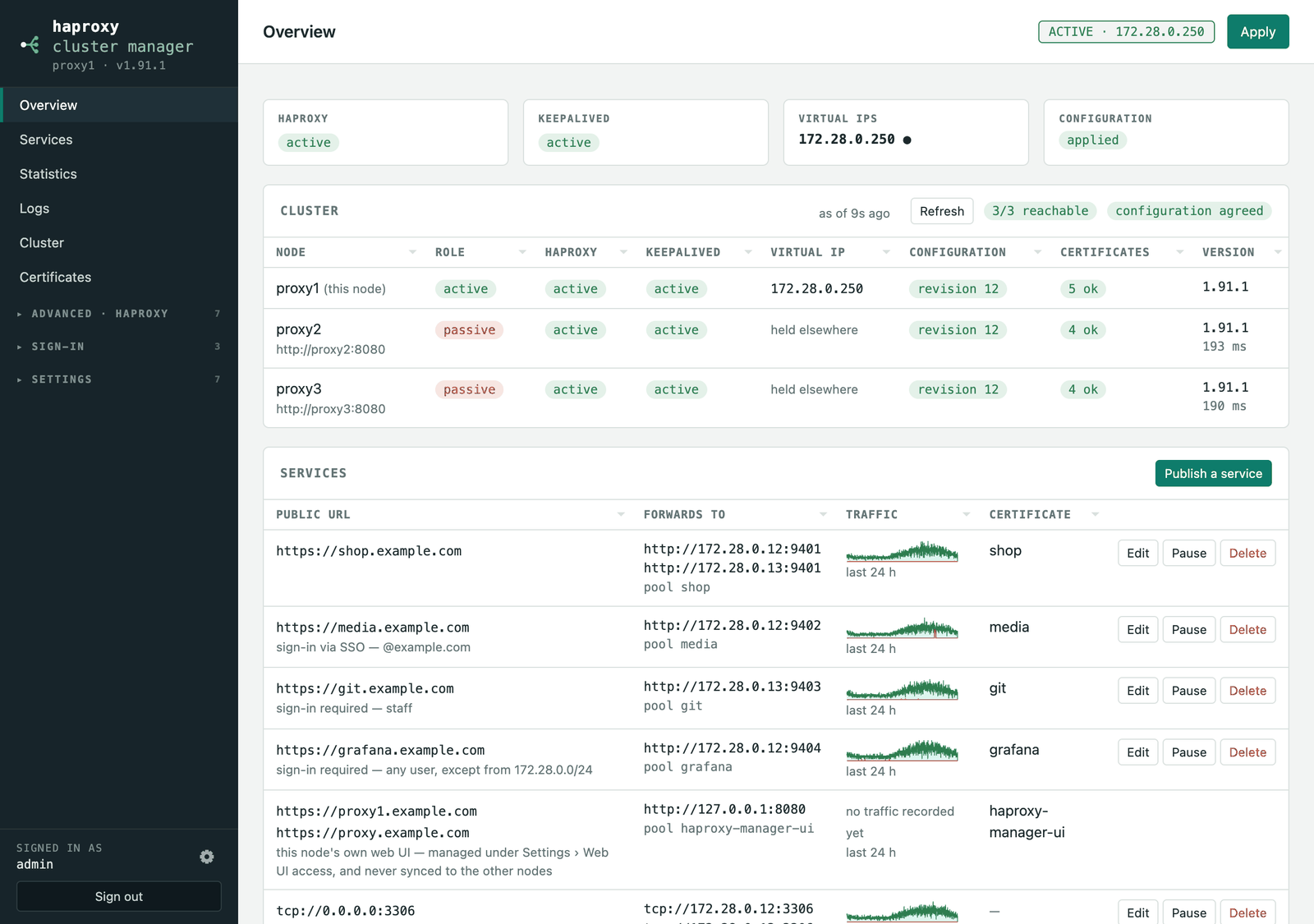Image resolution: width=1314 pixels, height=924 pixels.
Task: Pause the grafana.example.com service
Action: pos(1188,752)
